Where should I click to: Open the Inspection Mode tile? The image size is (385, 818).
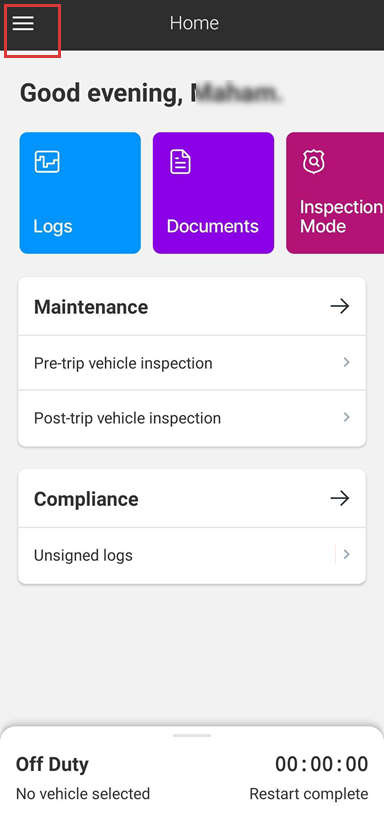point(335,193)
